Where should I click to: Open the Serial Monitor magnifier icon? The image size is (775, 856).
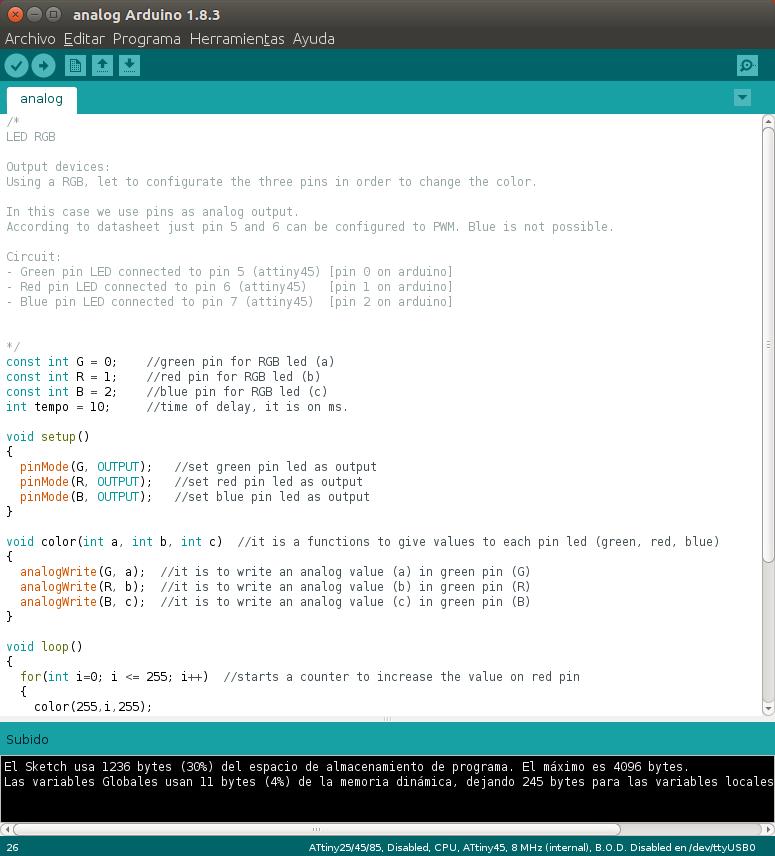coord(747,66)
